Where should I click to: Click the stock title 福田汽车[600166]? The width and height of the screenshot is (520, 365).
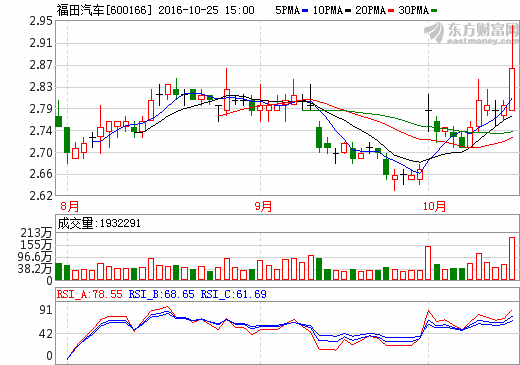(x=104, y=10)
